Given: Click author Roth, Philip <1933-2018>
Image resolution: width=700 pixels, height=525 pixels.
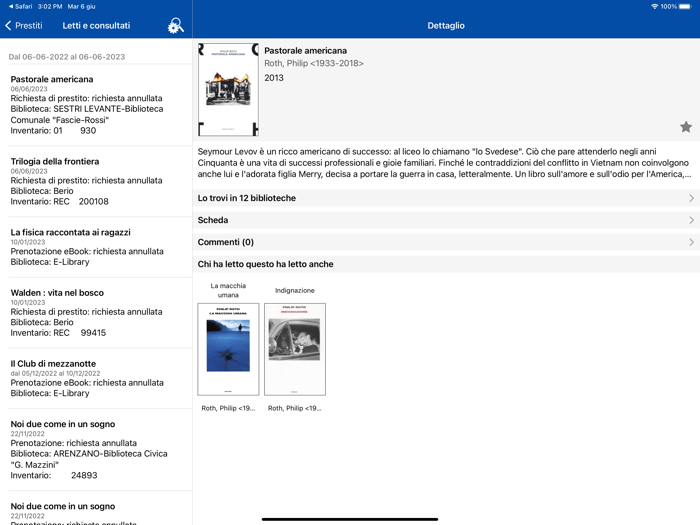Looking at the screenshot, I should tap(314, 63).
